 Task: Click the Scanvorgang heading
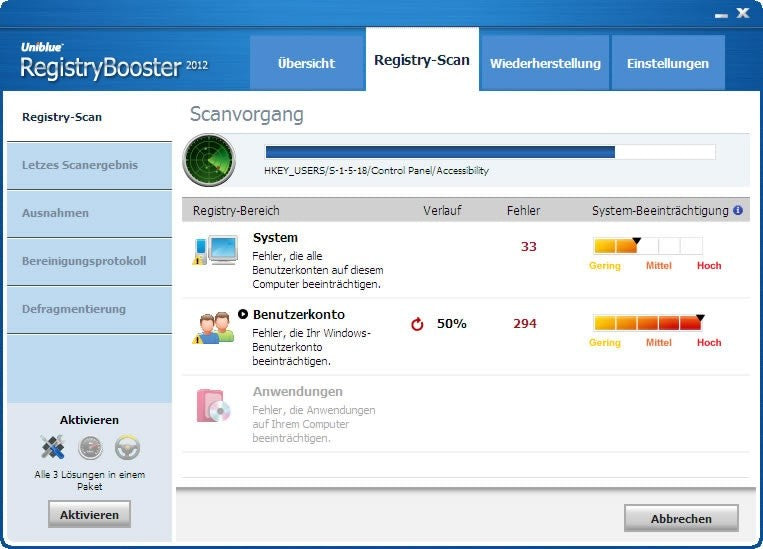click(x=247, y=114)
